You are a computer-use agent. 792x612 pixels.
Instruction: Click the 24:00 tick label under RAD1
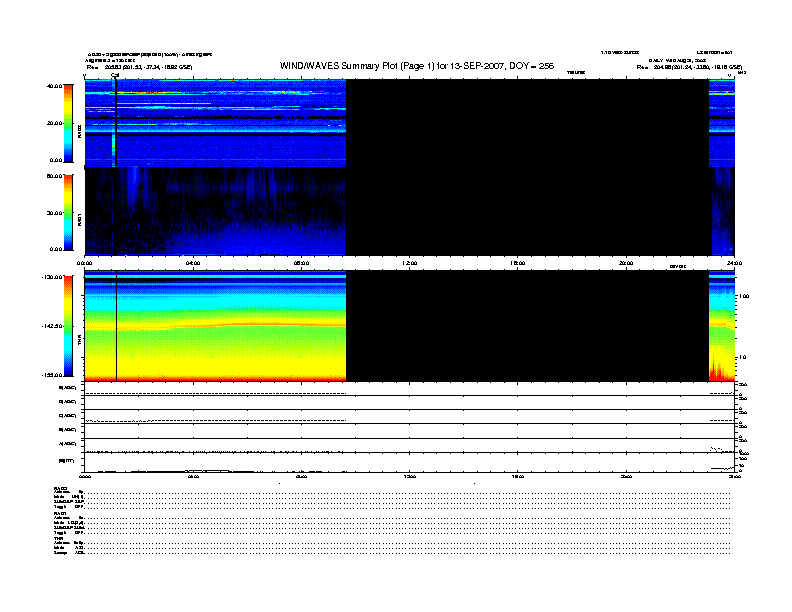click(x=734, y=263)
